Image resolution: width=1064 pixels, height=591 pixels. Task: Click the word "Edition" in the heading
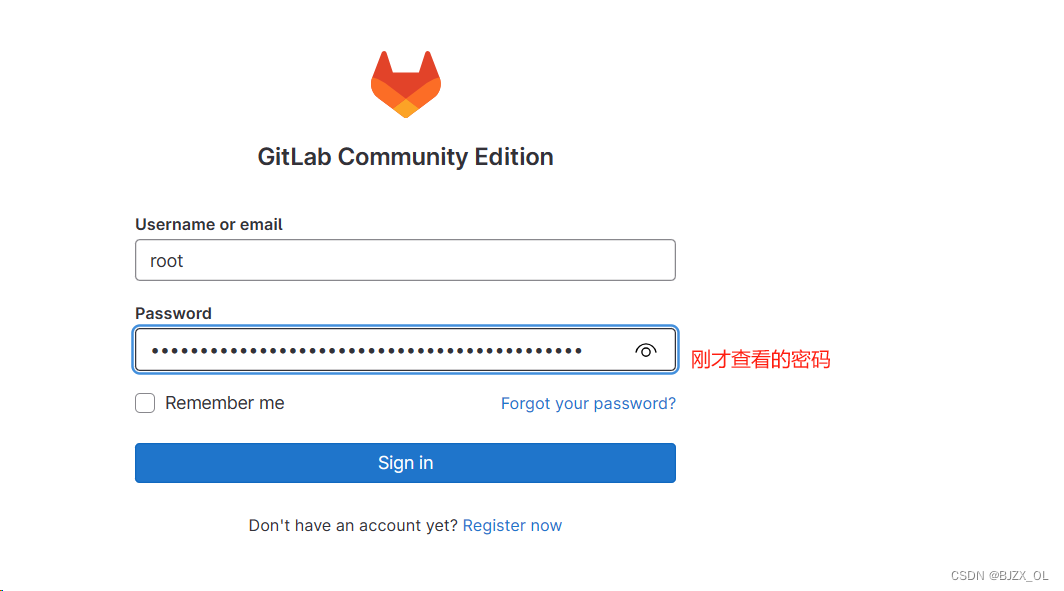pyautogui.click(x=514, y=157)
